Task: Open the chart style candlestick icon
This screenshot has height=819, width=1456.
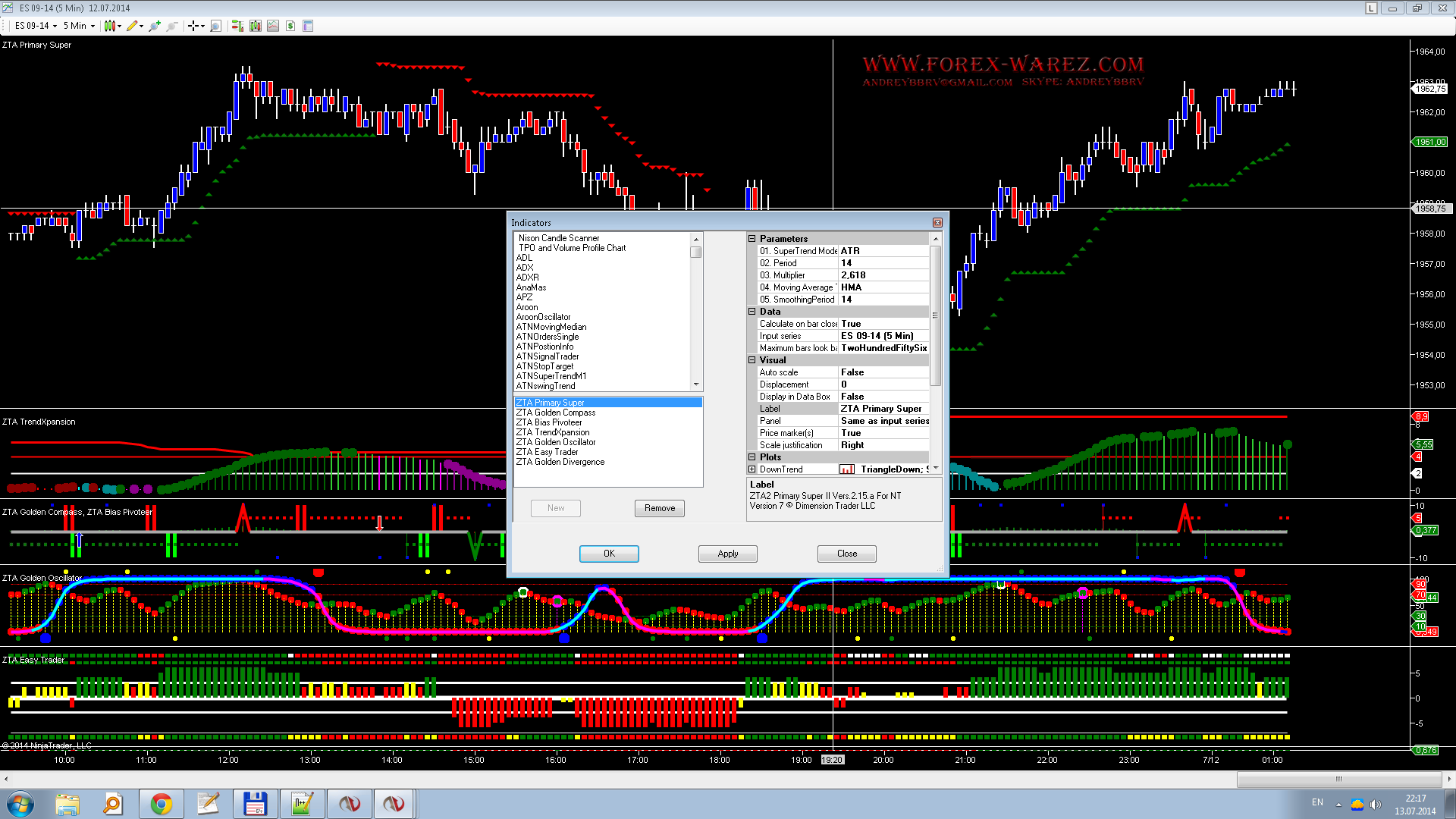Action: pos(111,26)
